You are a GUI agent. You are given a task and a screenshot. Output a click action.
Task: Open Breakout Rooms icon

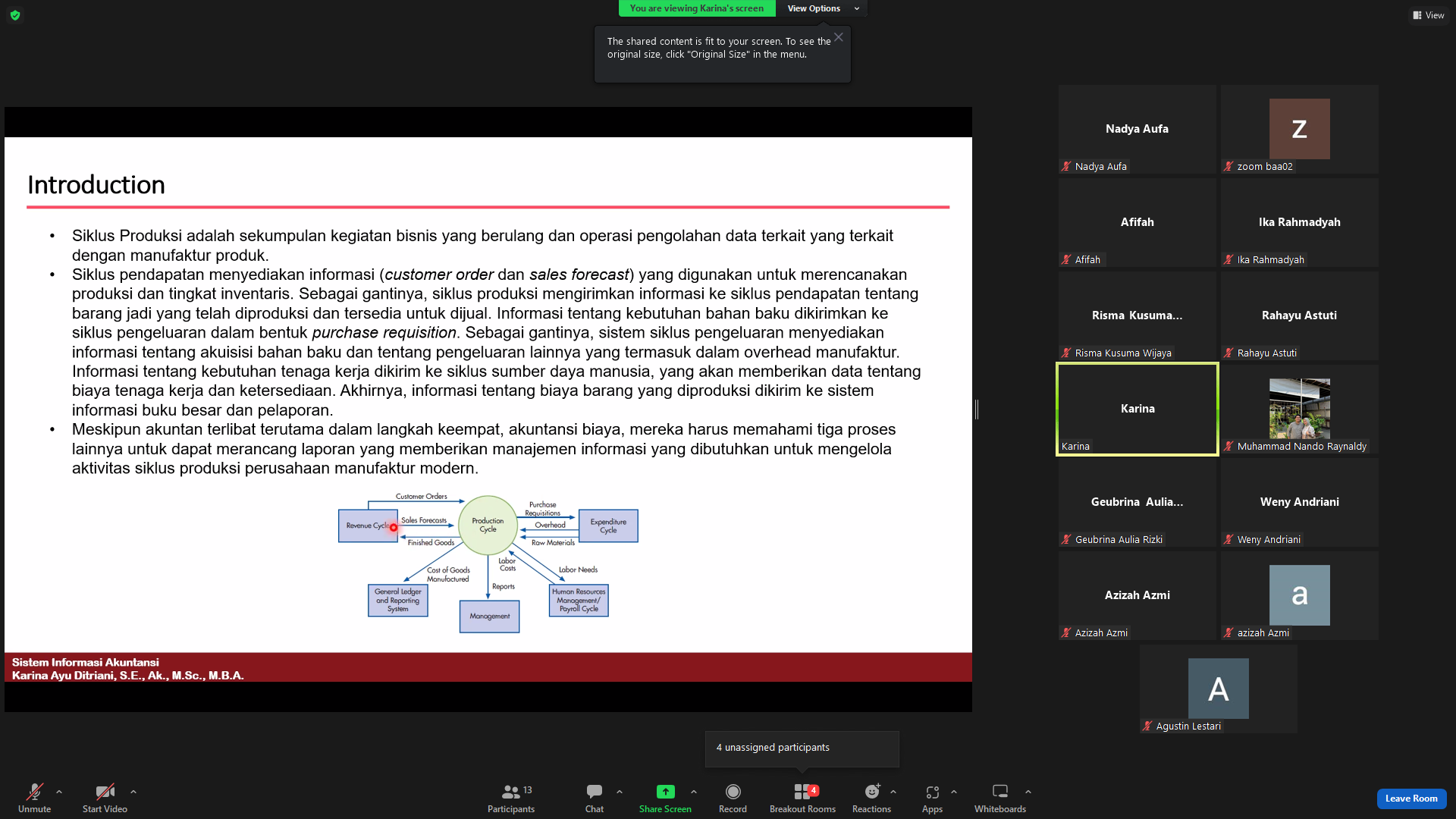point(802,792)
